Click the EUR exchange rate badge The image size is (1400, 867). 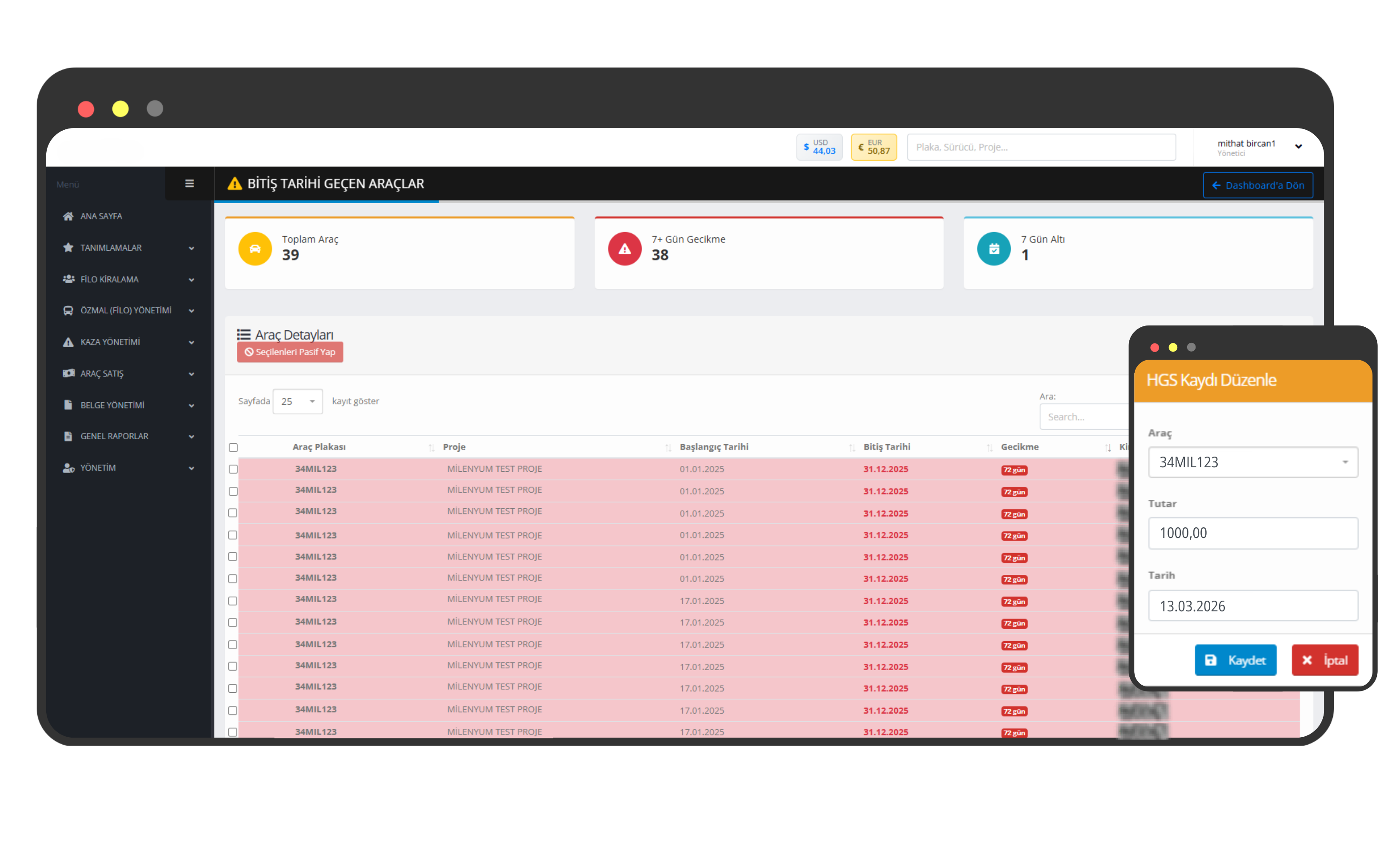point(873,147)
